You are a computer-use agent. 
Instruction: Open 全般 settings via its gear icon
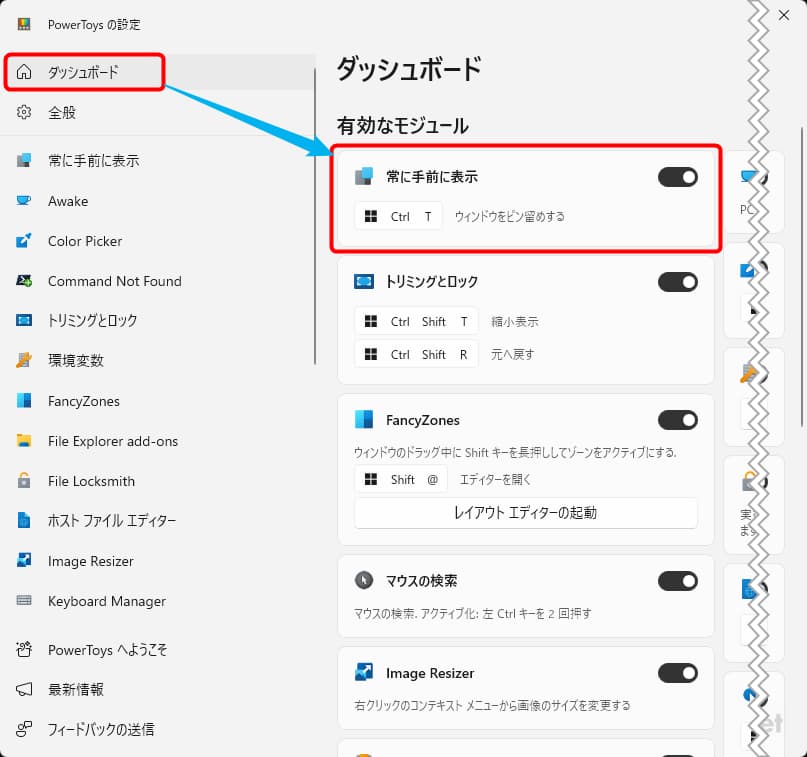point(24,112)
